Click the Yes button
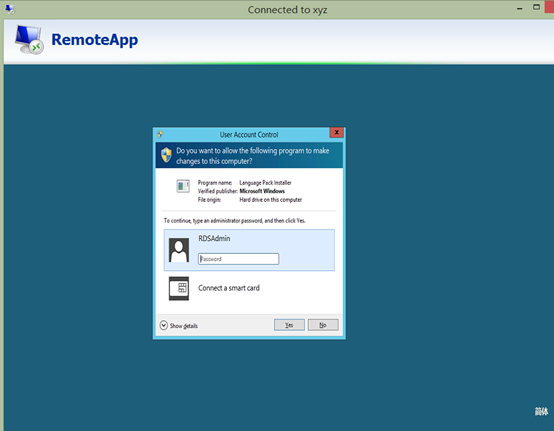 click(289, 325)
